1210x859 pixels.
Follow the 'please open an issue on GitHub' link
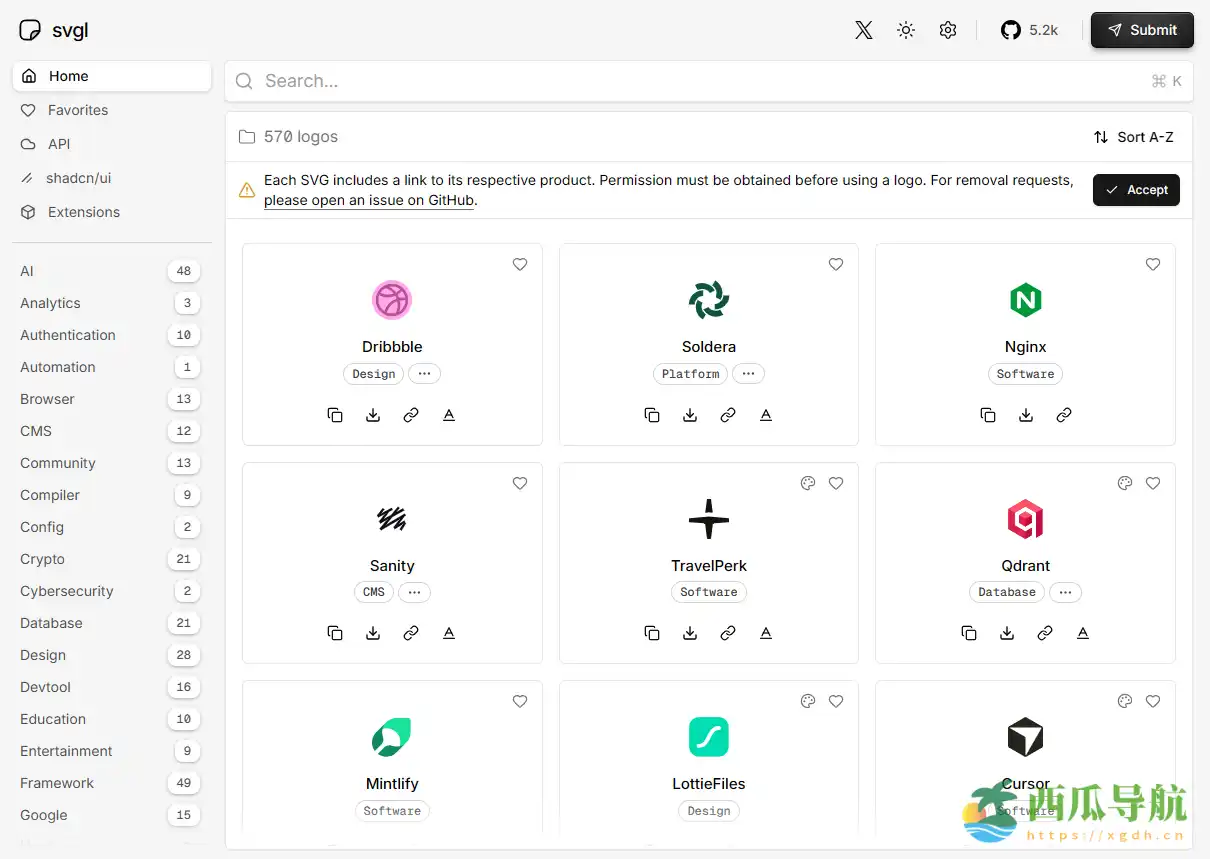pyautogui.click(x=369, y=200)
